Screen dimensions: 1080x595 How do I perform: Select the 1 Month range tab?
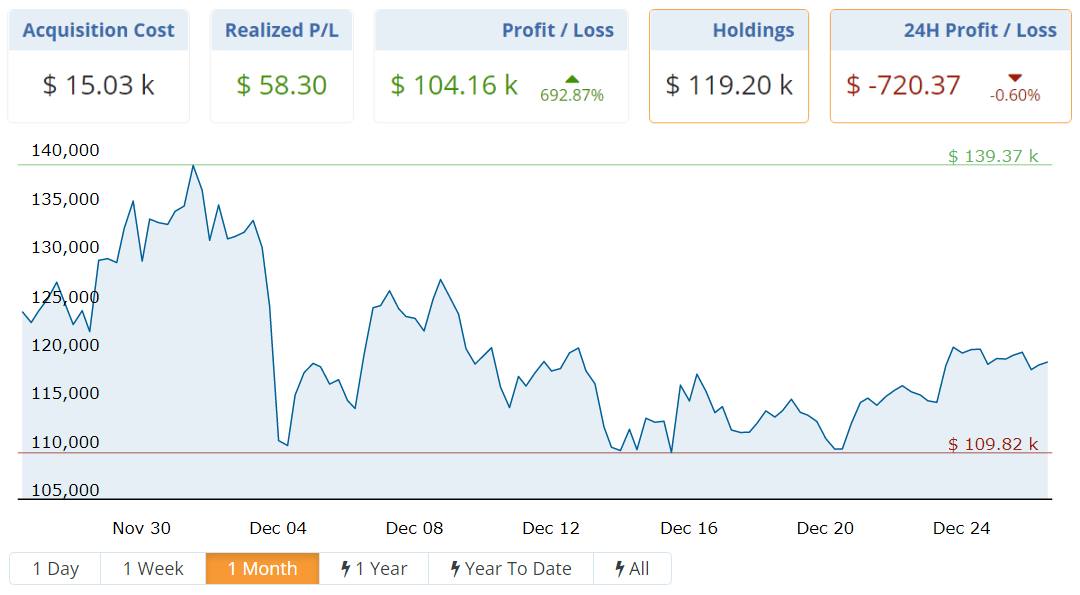pos(262,569)
